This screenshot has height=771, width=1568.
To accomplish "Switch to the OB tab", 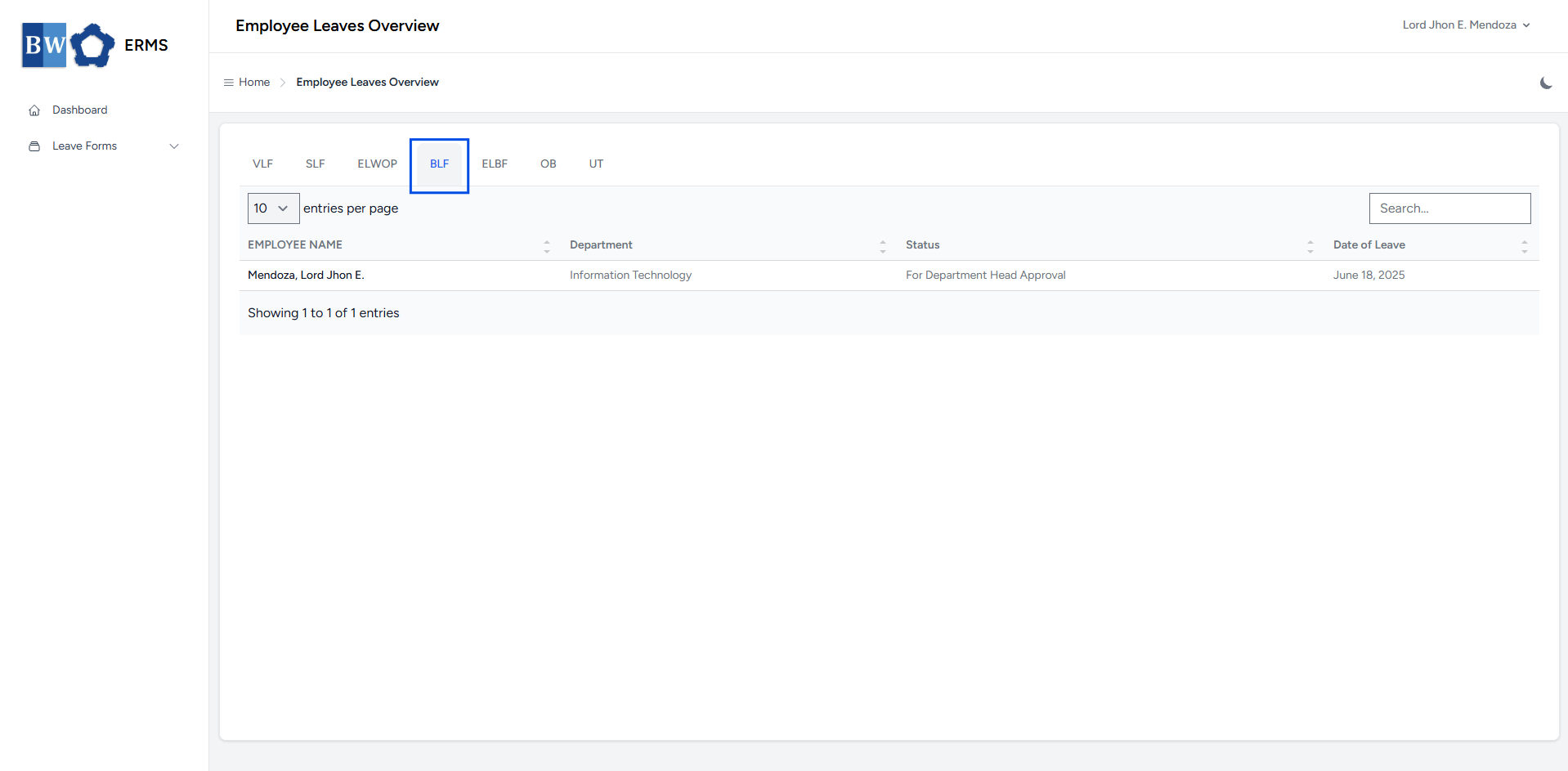I will (549, 164).
